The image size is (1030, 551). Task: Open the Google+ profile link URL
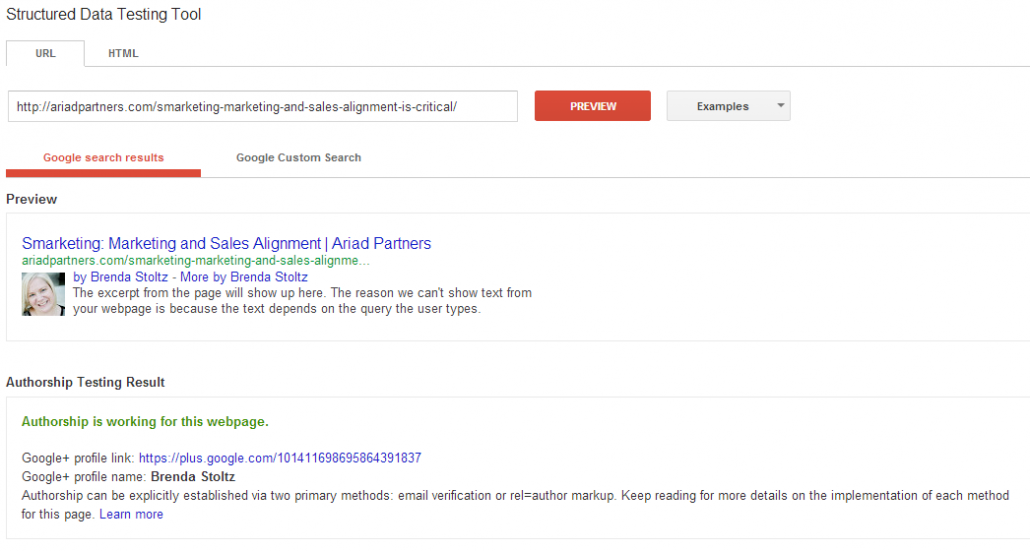click(x=280, y=458)
